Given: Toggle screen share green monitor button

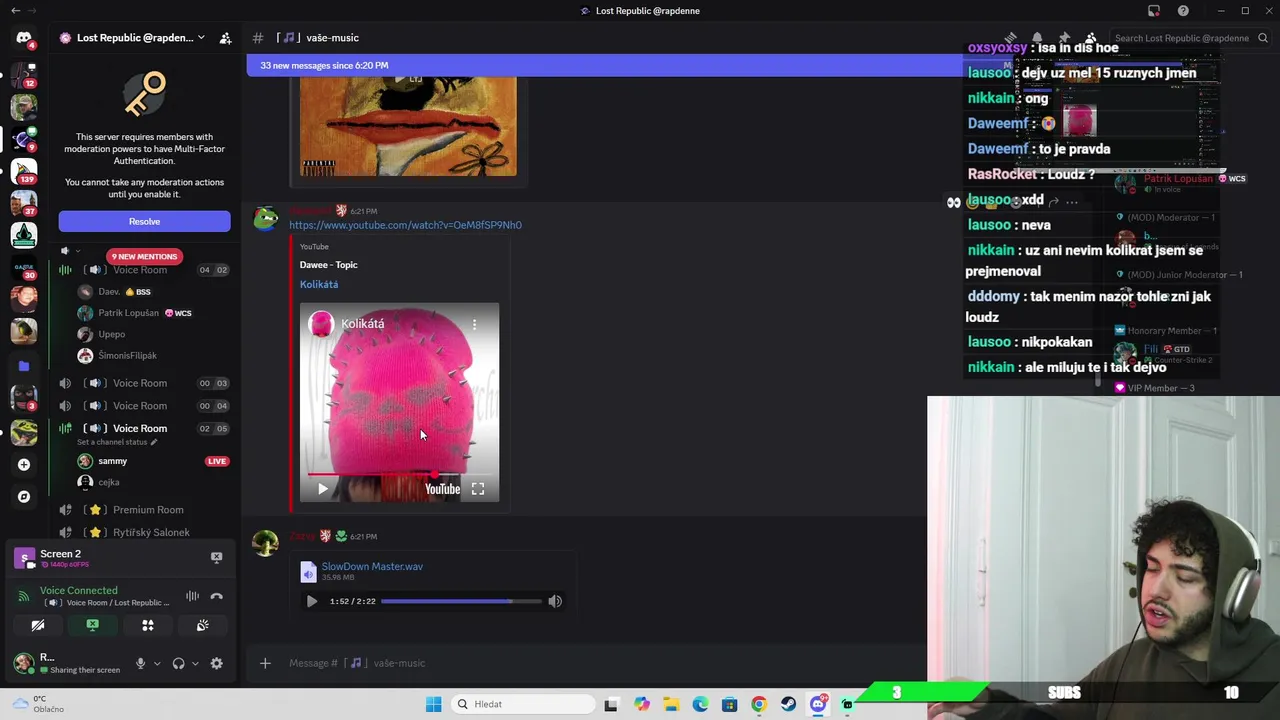Looking at the screenshot, I should (x=92, y=625).
